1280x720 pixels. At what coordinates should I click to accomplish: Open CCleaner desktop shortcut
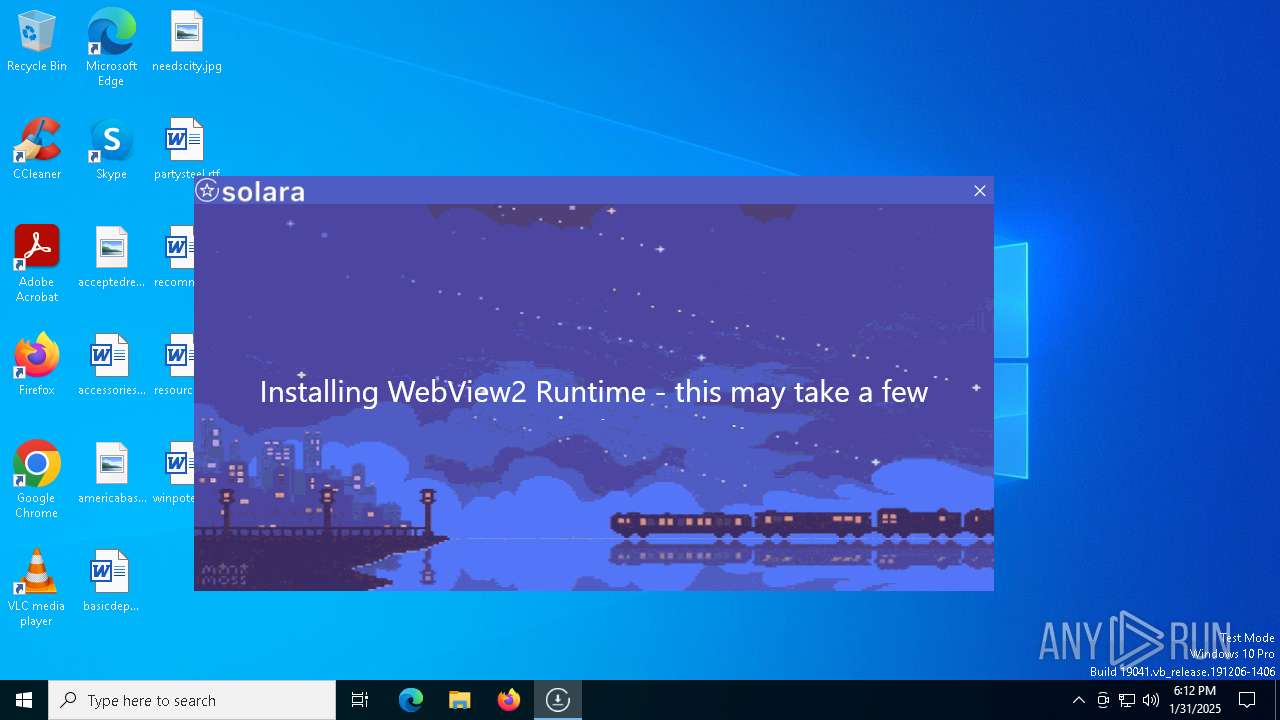coord(37,150)
